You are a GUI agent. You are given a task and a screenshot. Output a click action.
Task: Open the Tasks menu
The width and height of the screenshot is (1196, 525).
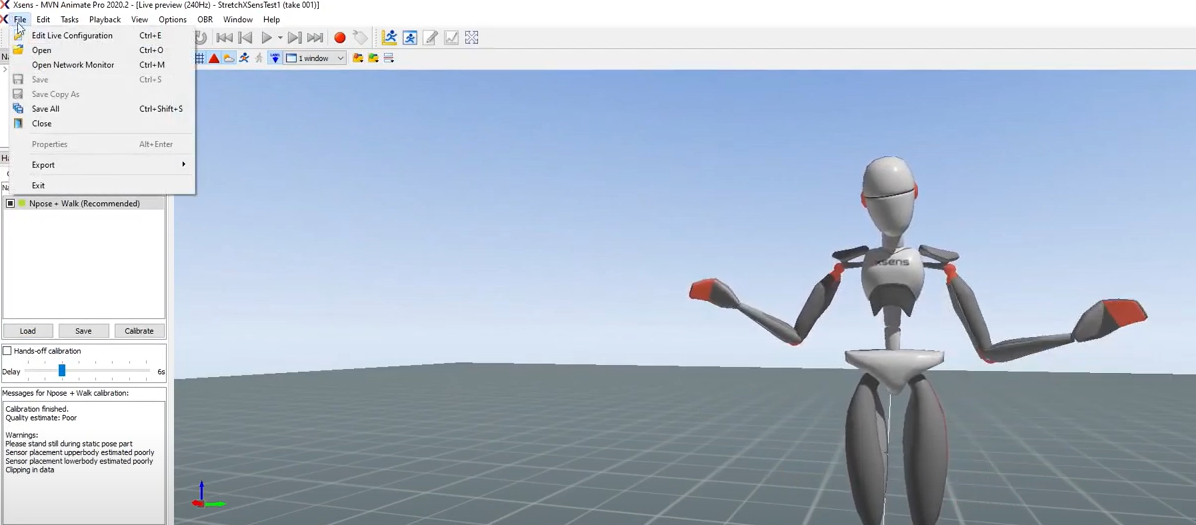pos(69,19)
